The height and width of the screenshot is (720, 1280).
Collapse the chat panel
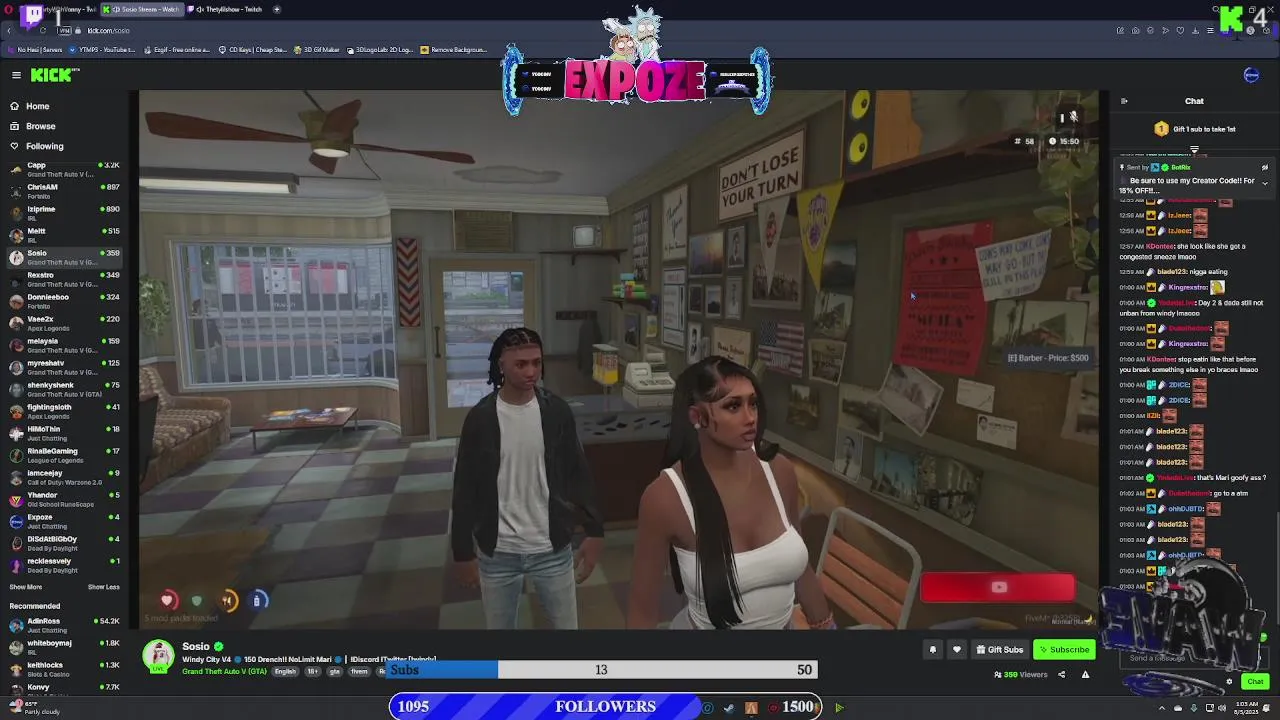[1124, 101]
